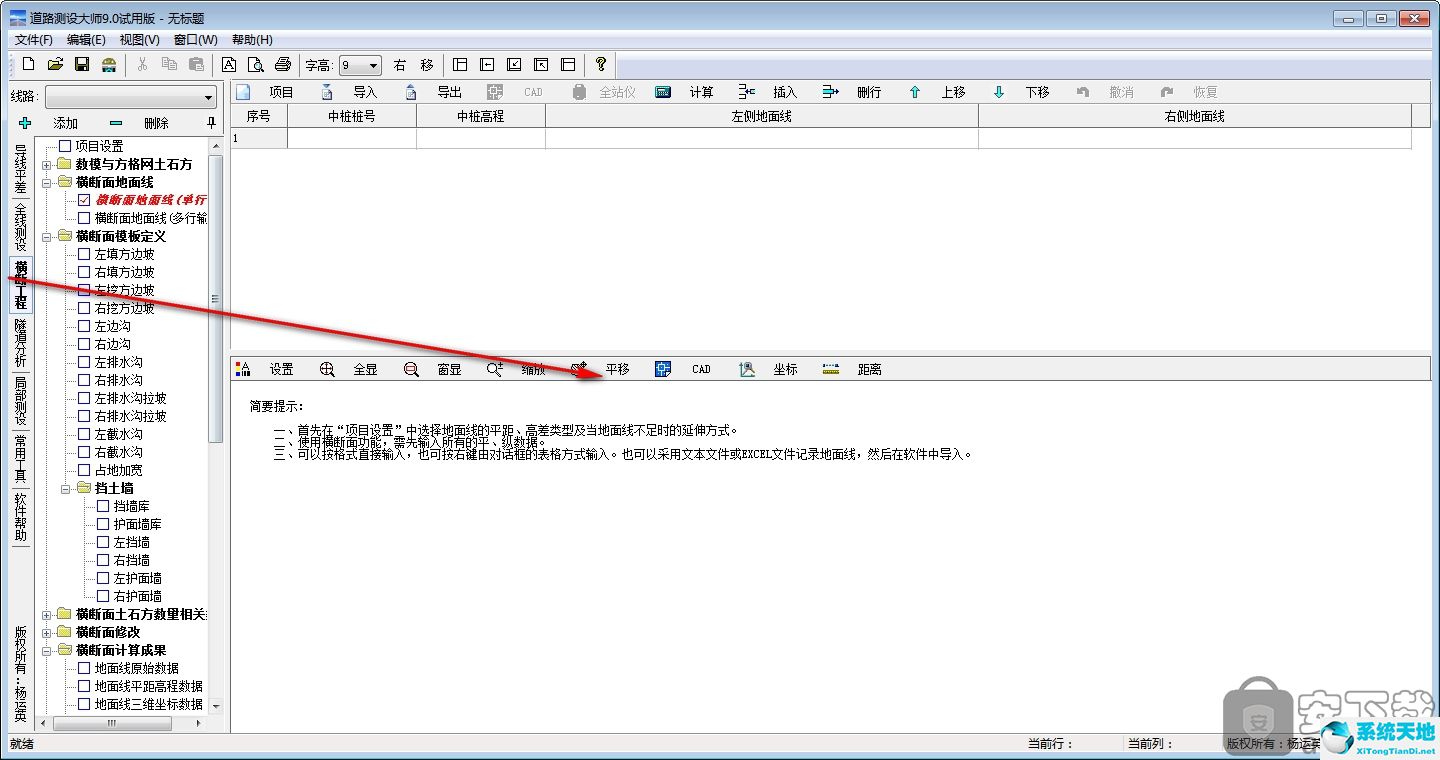This screenshot has width=1440, height=760.
Task: Collapse 横断面地面线 tree node
Action: point(47,182)
